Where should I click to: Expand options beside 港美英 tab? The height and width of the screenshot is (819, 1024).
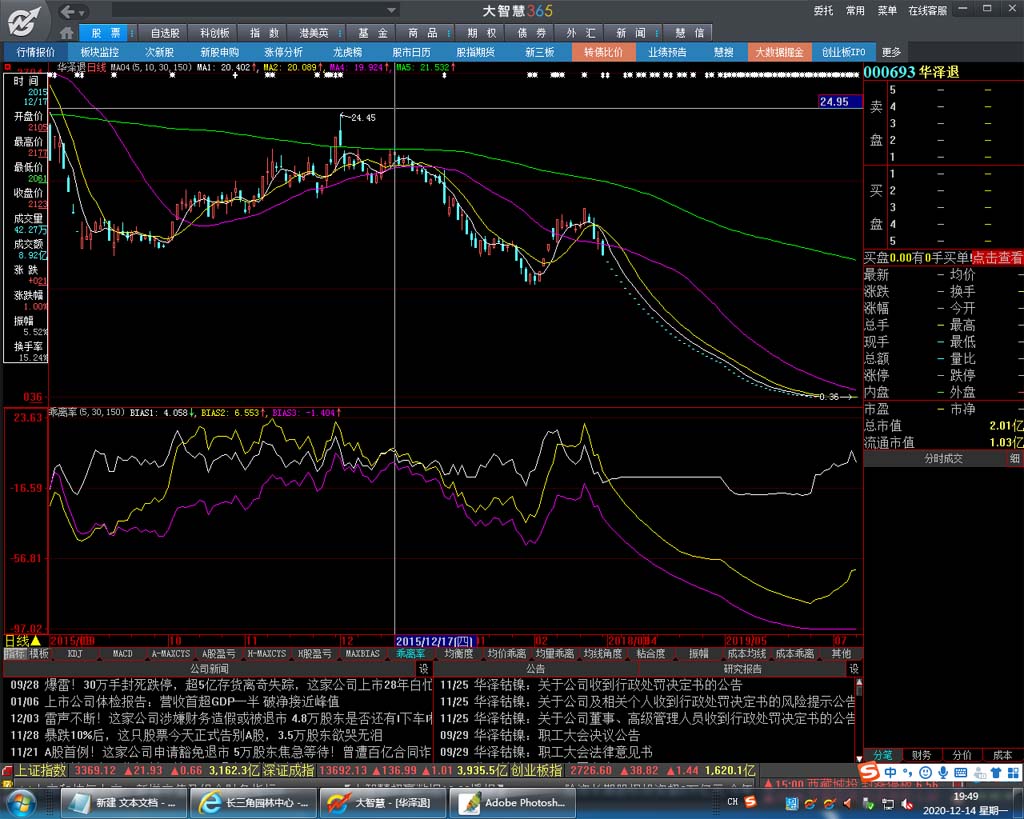342,33
